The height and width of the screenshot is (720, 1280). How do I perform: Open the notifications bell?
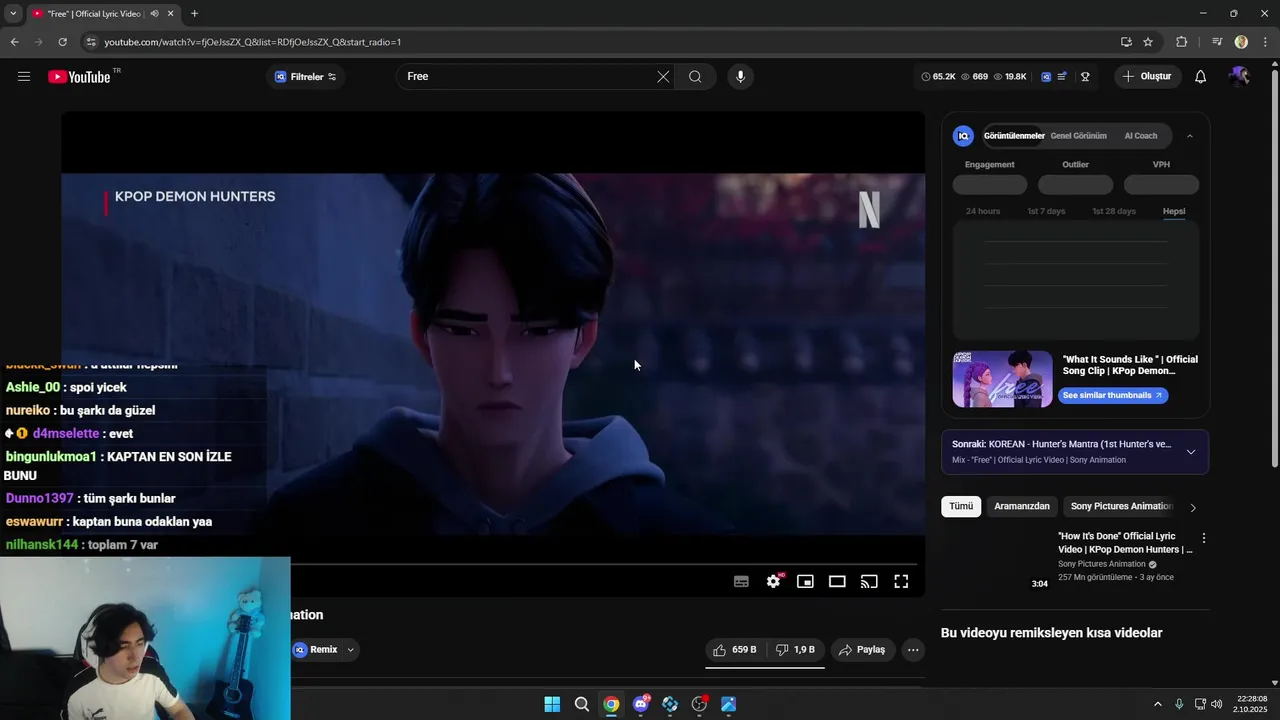pos(1201,77)
